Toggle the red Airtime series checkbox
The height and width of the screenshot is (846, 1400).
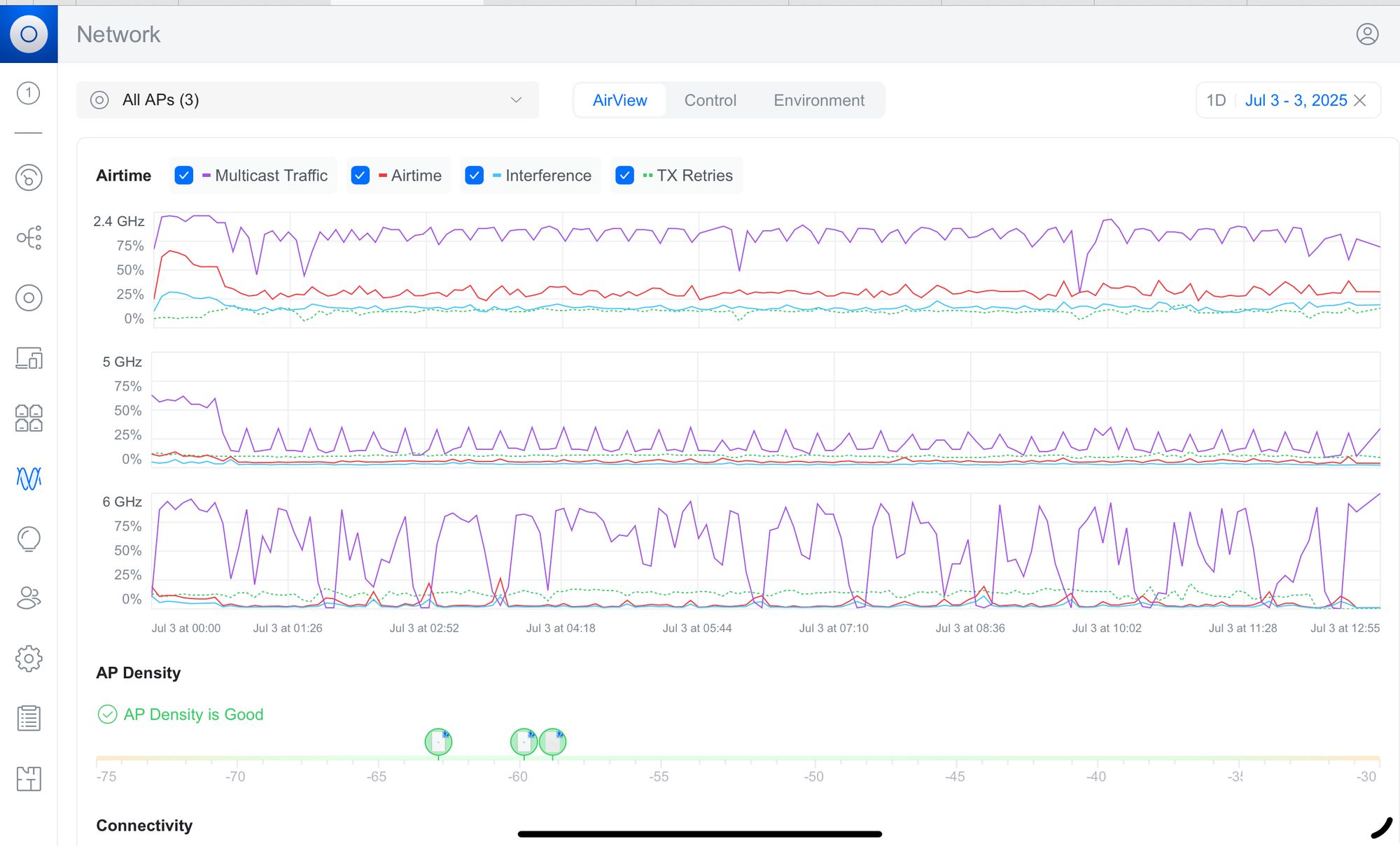coord(360,176)
